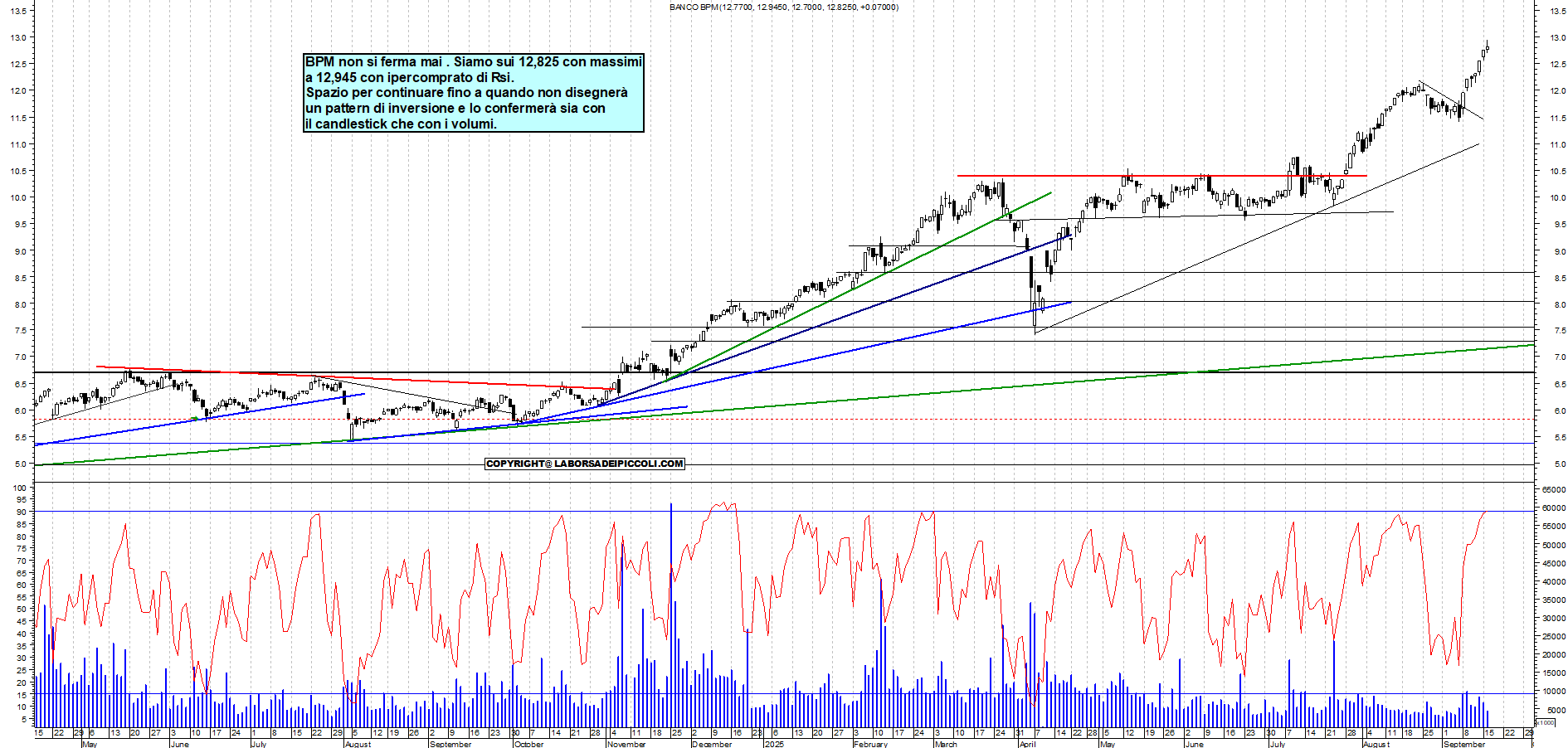The image size is (1568, 748).
Task: Click the 100 label on RSI axis
Action: [20, 488]
